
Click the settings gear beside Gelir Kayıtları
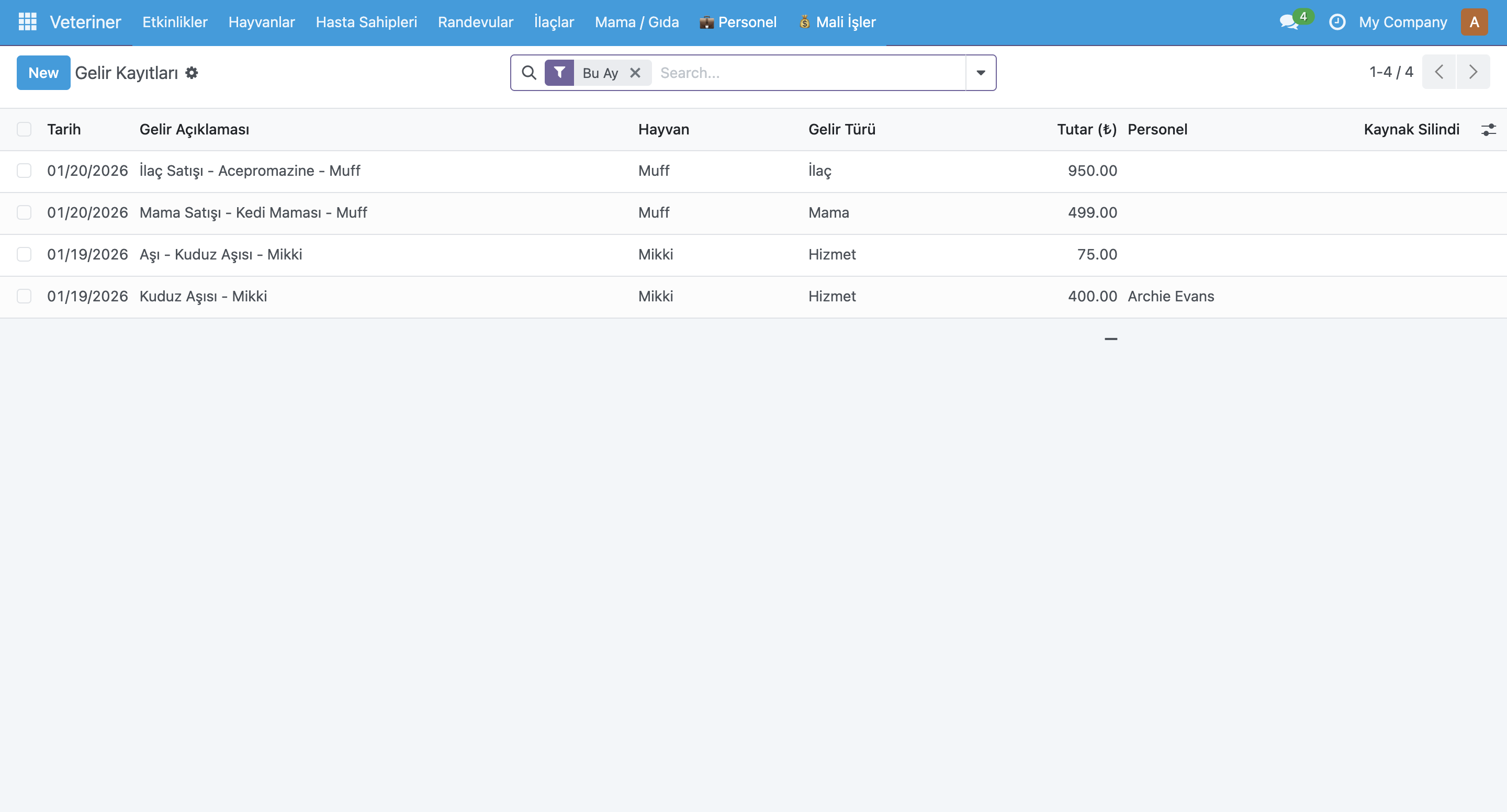(x=192, y=73)
